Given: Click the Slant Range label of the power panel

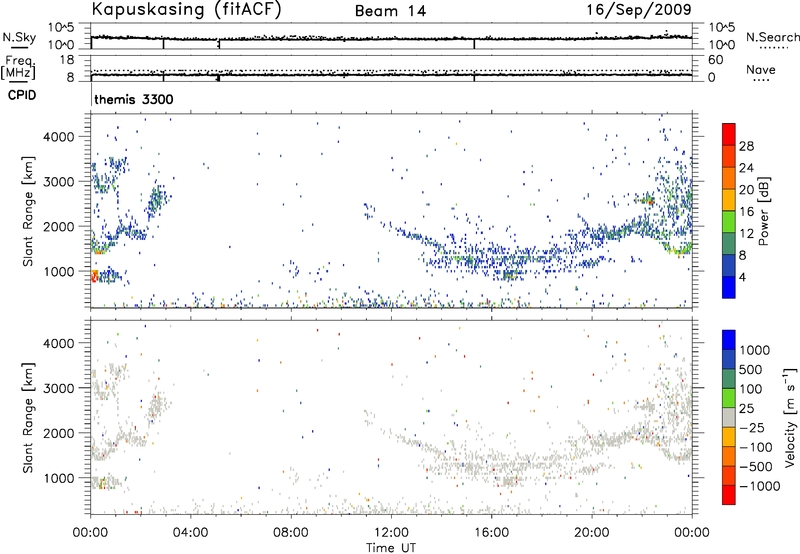Looking at the screenshot, I should (28, 211).
